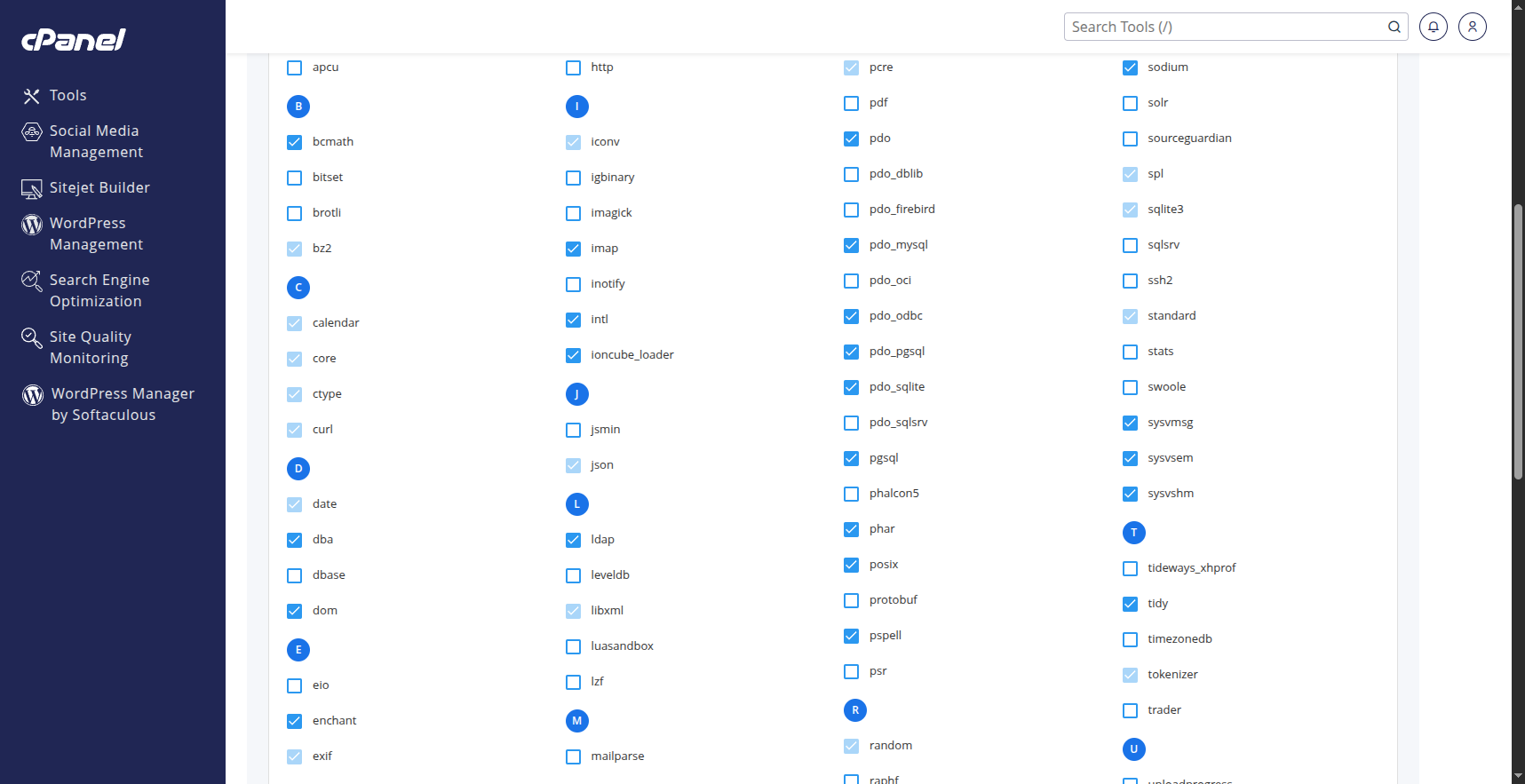Enable the imagick extension checkbox
The image size is (1525, 784).
tap(574, 213)
